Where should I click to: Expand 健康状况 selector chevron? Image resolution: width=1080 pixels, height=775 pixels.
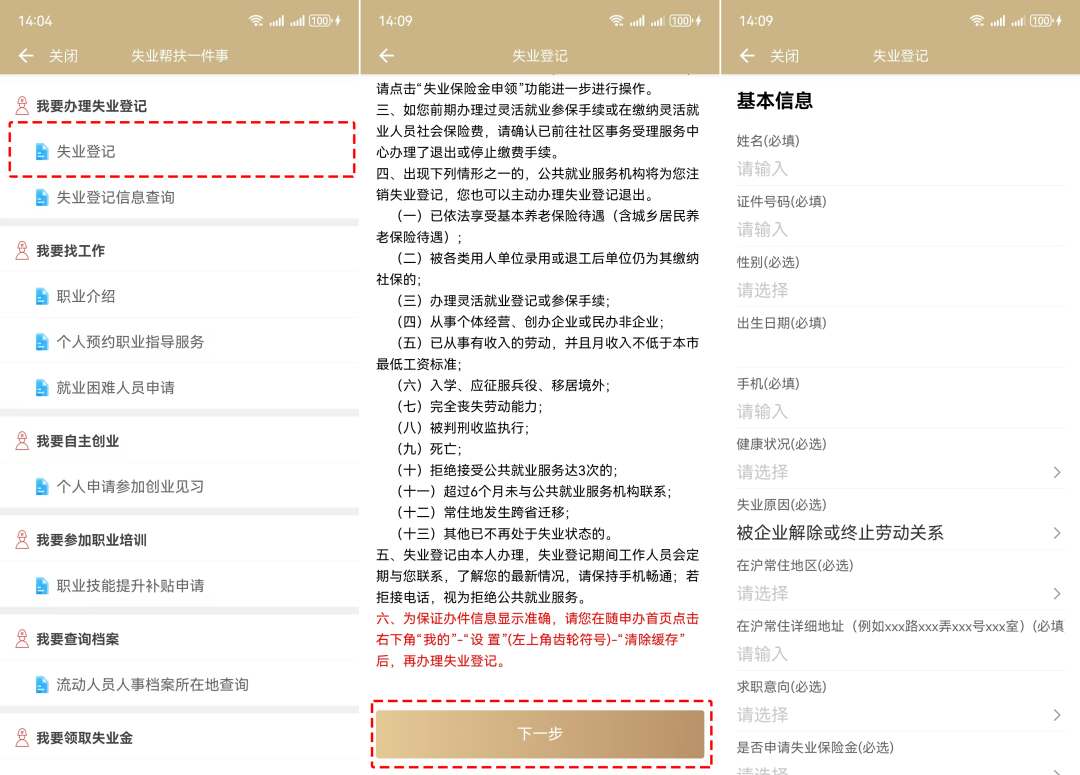pos(1057,472)
